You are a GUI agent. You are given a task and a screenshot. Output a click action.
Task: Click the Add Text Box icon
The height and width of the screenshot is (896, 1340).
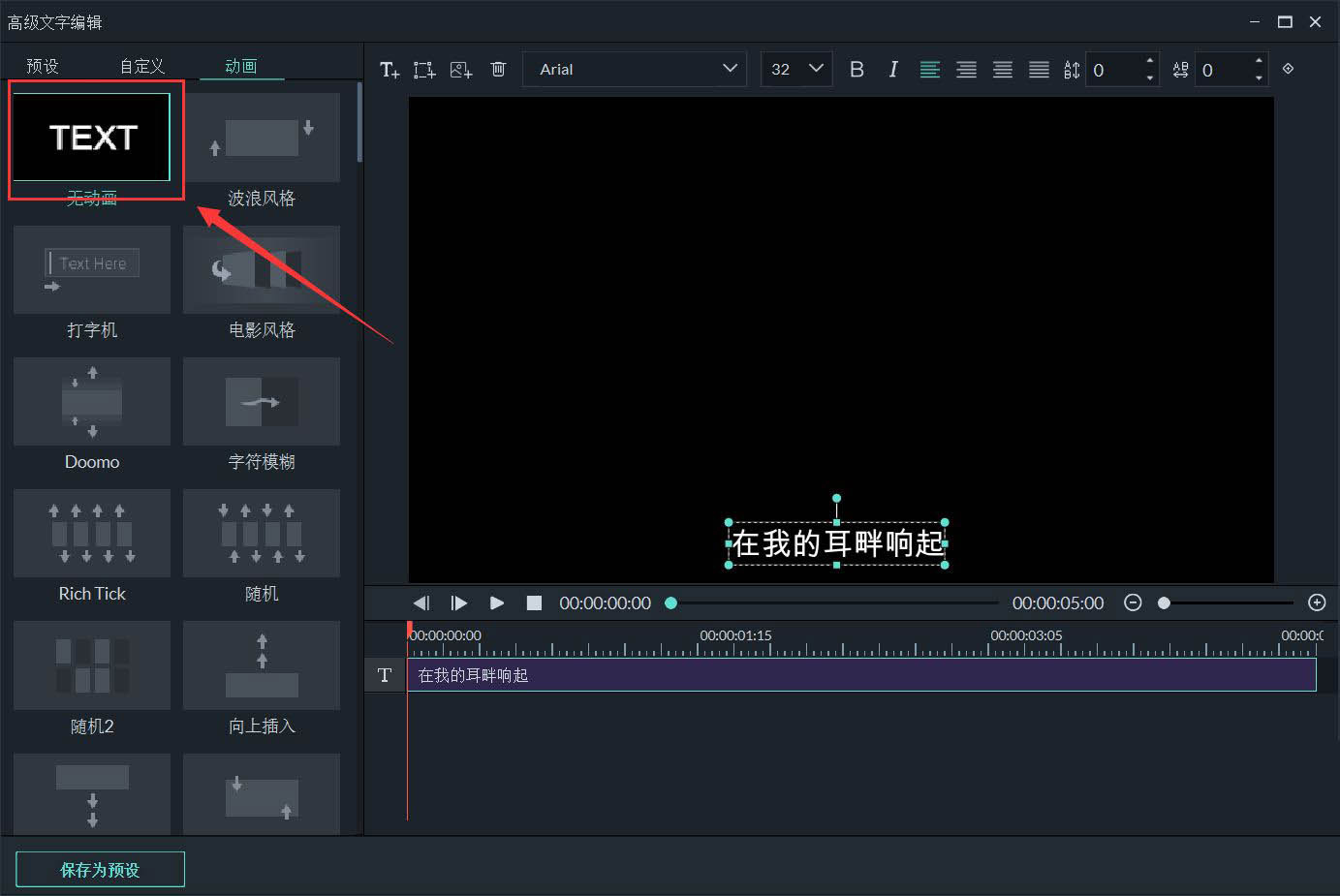pos(423,69)
